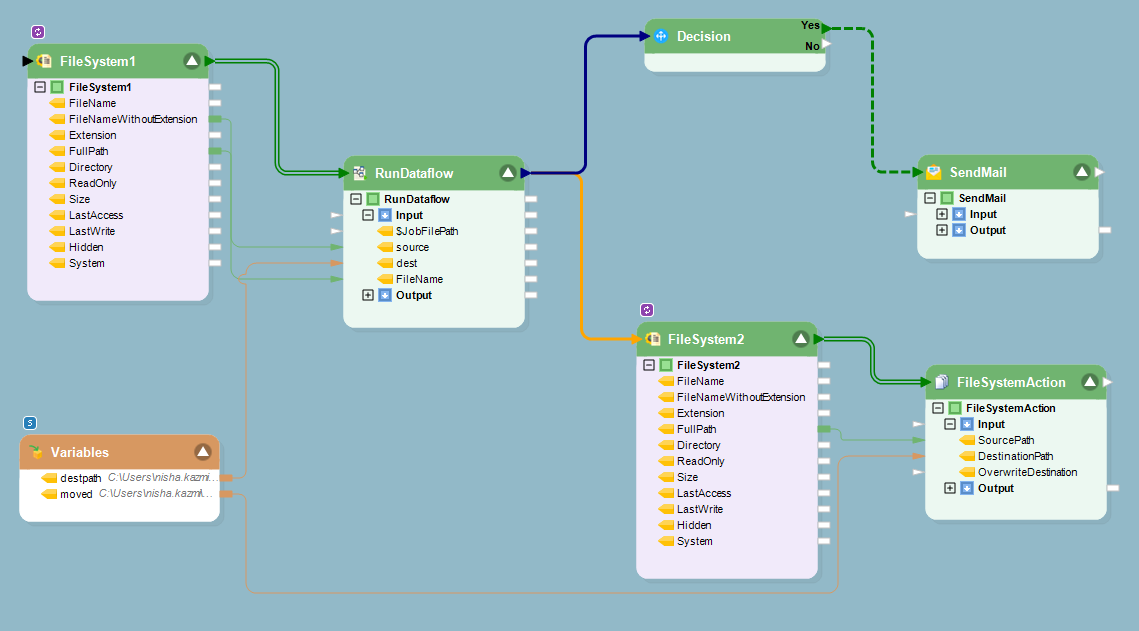Expand the Output group in RunDataflow

(x=368, y=295)
